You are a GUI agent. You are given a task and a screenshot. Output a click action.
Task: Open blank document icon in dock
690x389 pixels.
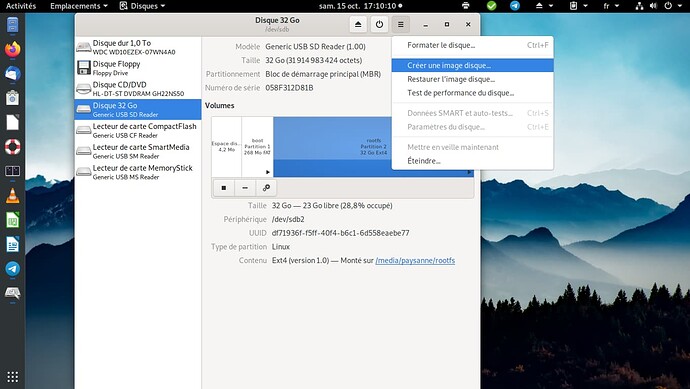[12, 122]
